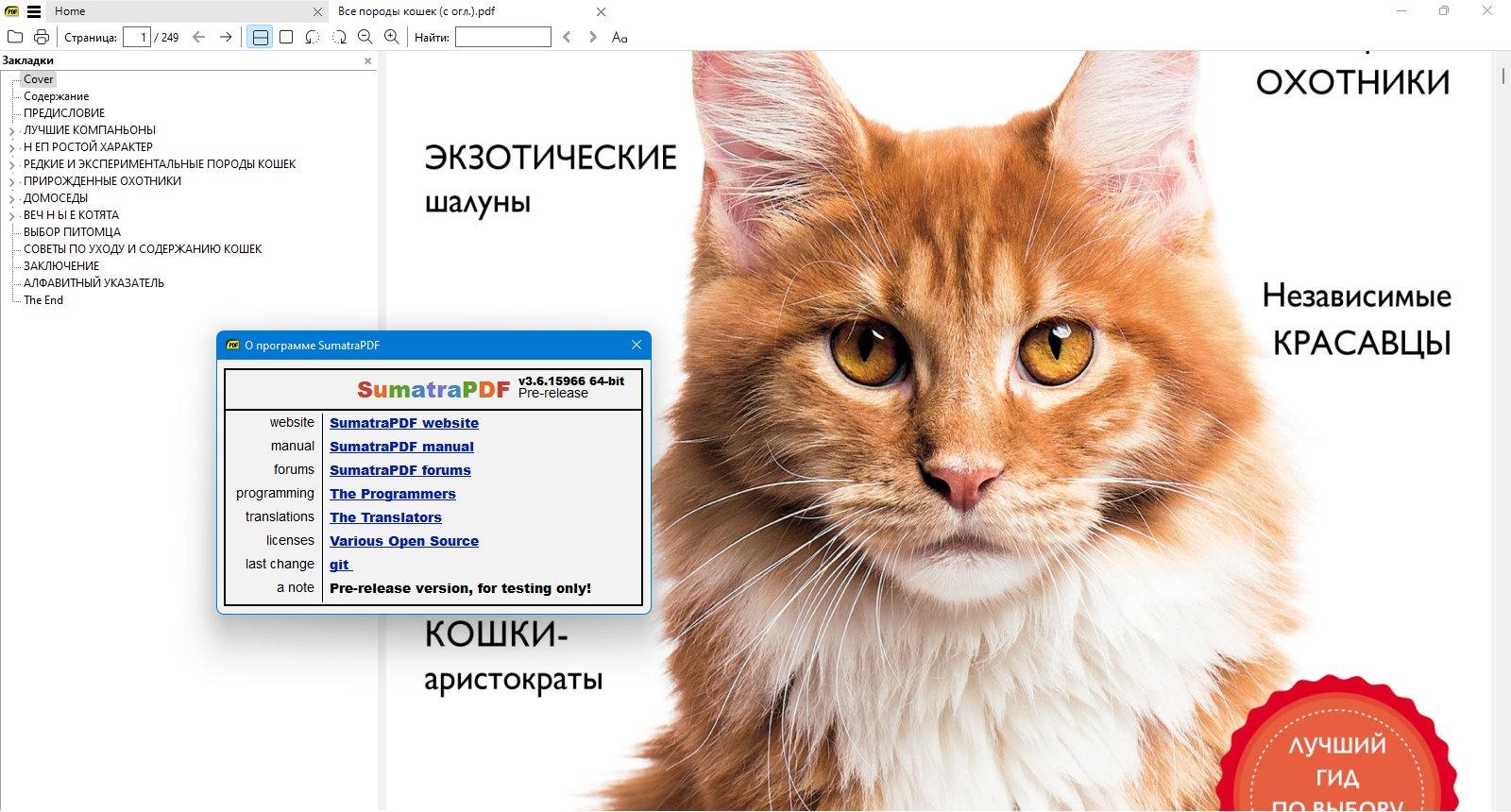Viewport: 1511px width, 812px height.
Task: Print the document using printer icon
Action: coord(42,37)
